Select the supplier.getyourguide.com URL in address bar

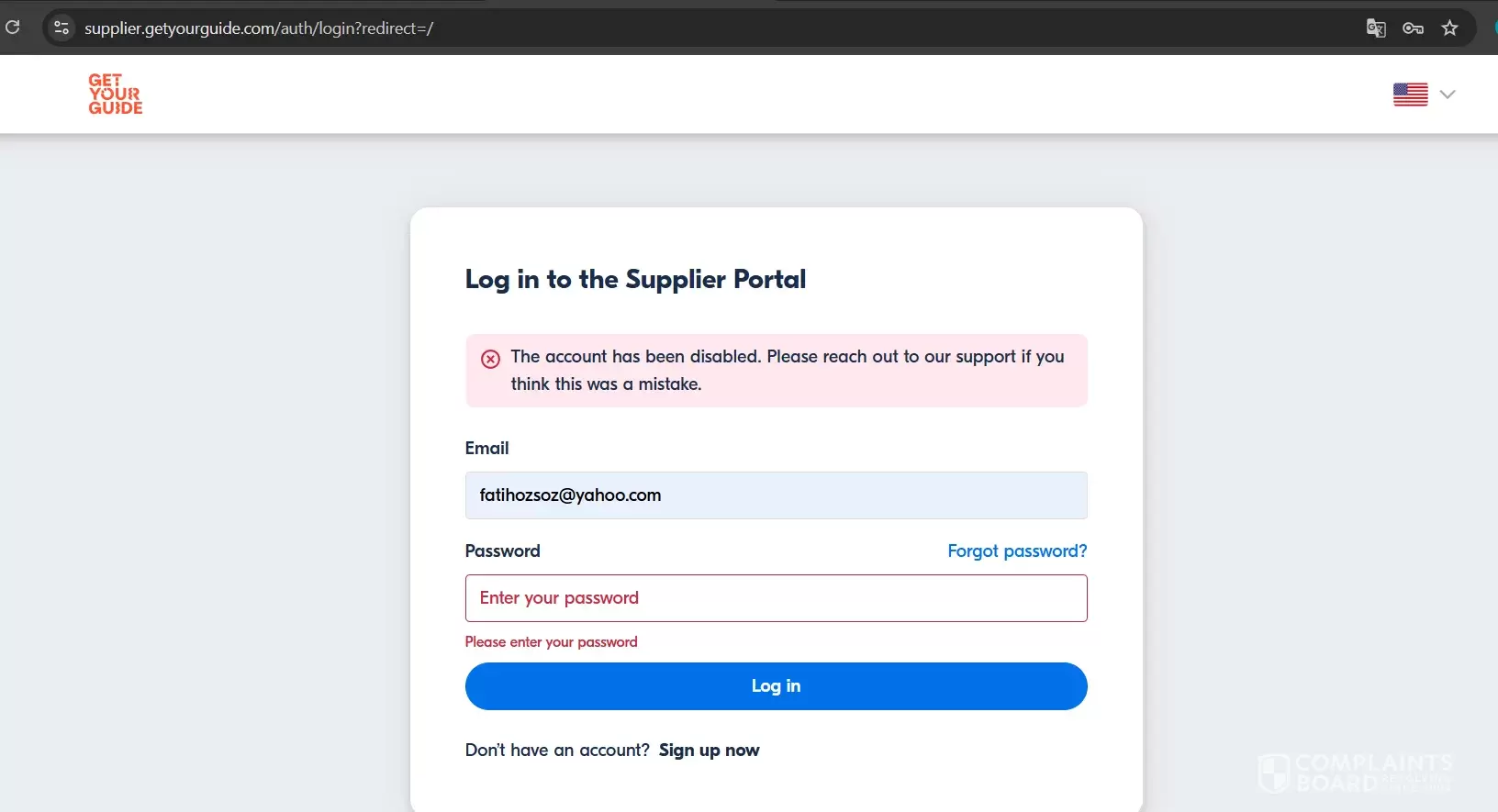coord(259,28)
